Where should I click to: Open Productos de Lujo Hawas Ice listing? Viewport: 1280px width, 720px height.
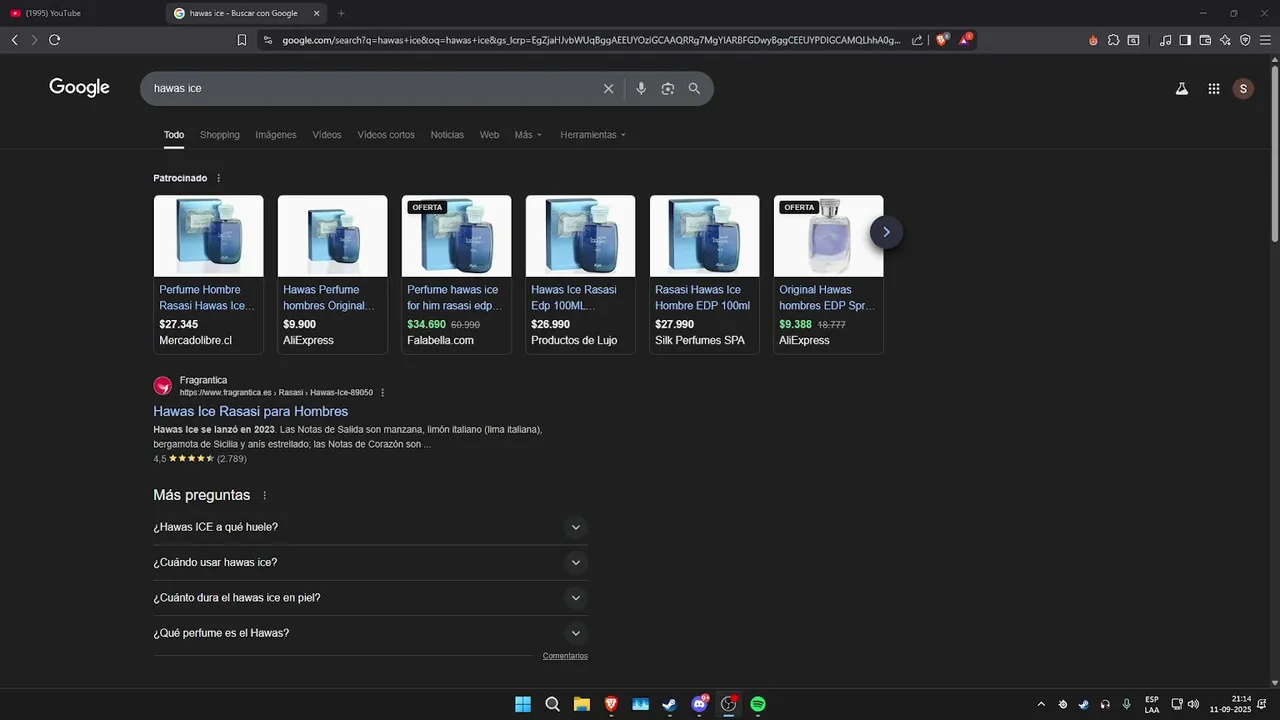pos(580,274)
